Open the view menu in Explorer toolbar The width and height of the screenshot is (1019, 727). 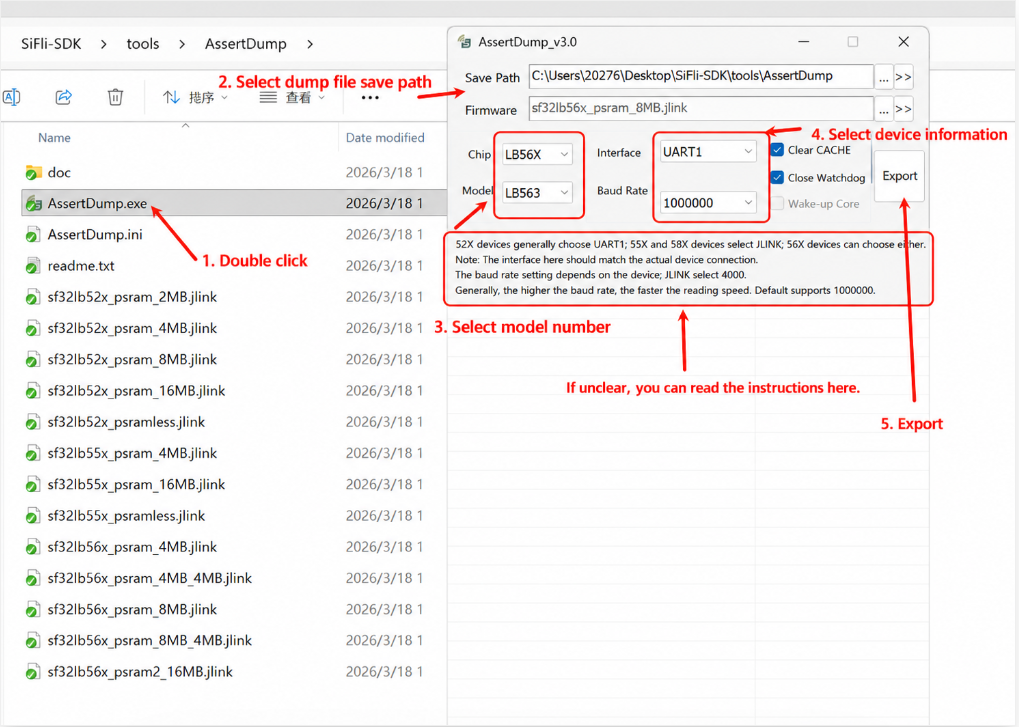[292, 97]
